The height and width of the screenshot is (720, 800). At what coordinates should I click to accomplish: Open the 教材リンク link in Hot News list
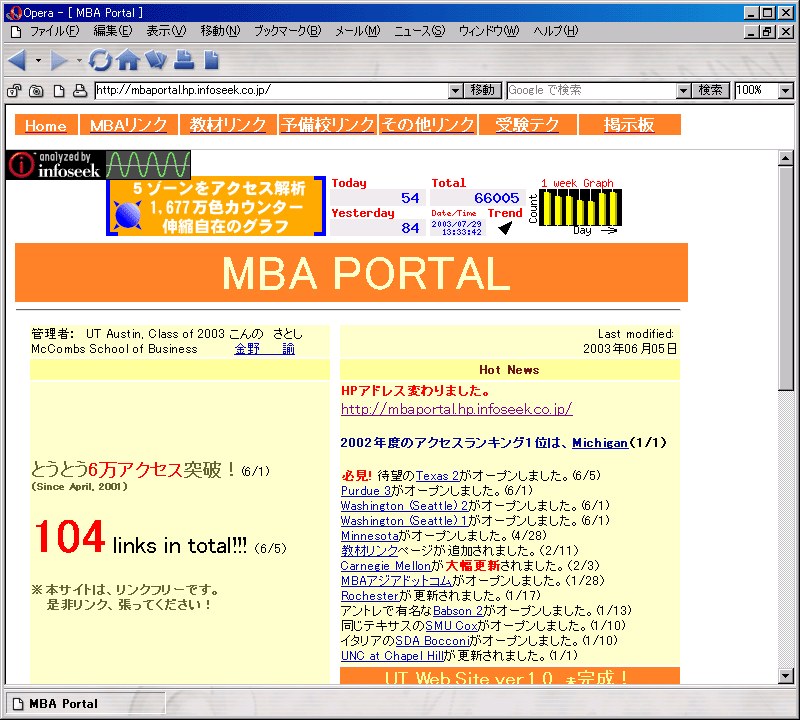tap(369, 551)
